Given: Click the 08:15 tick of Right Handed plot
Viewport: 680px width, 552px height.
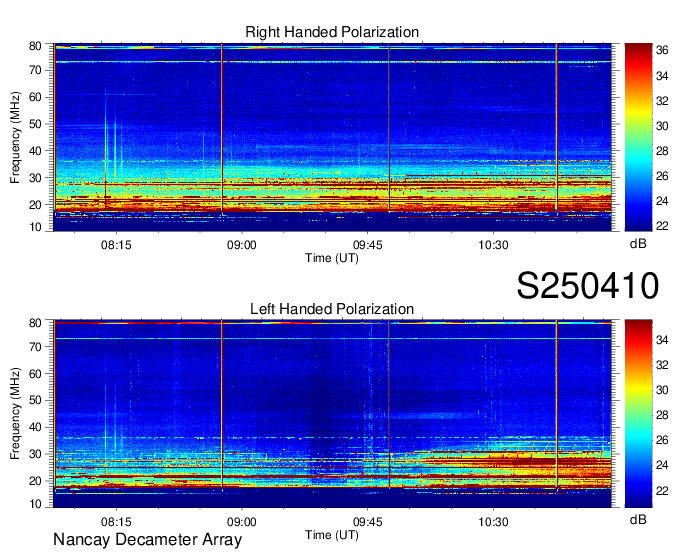Looking at the screenshot, I should (116, 245).
